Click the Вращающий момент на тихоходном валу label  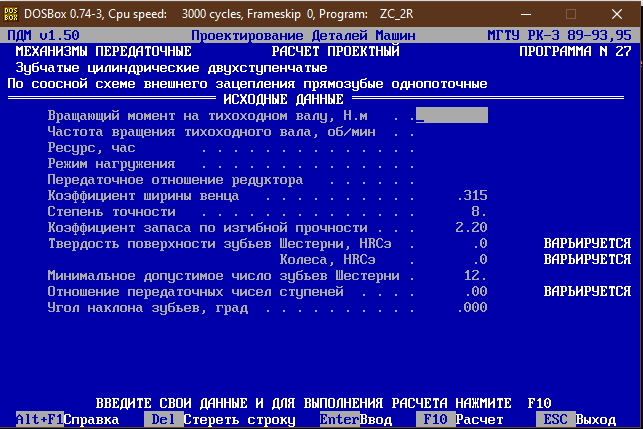[x=207, y=116]
